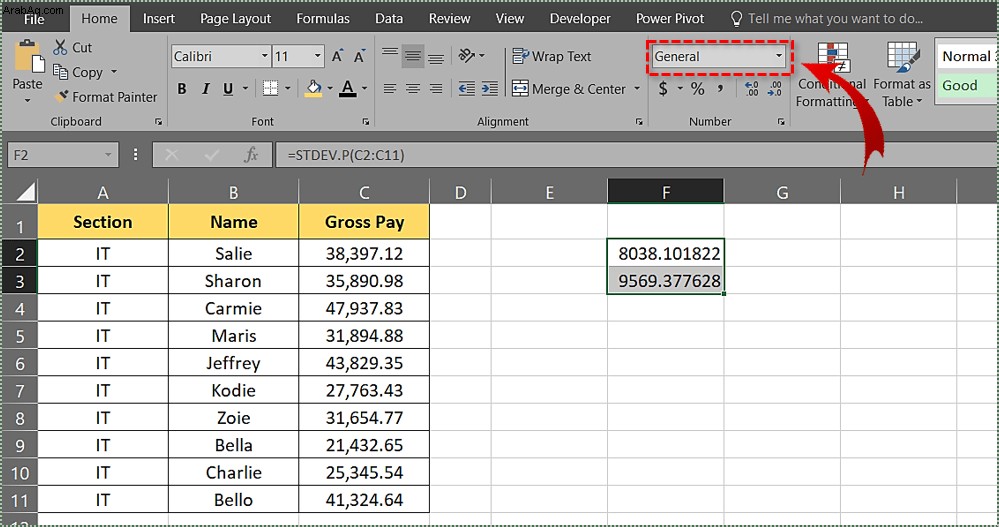Expand Copy options arrow

click(114, 72)
